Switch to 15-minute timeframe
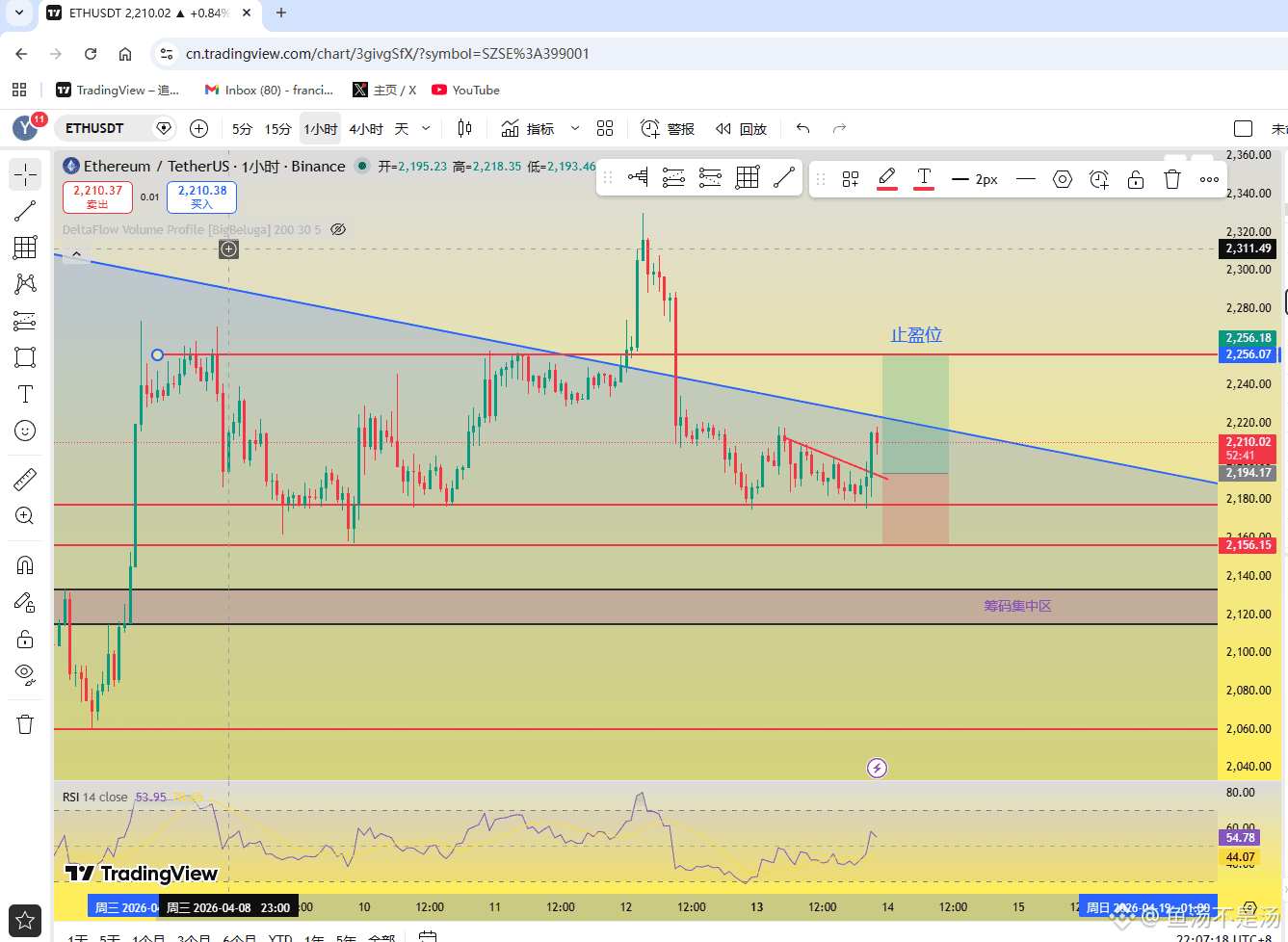 tap(277, 129)
